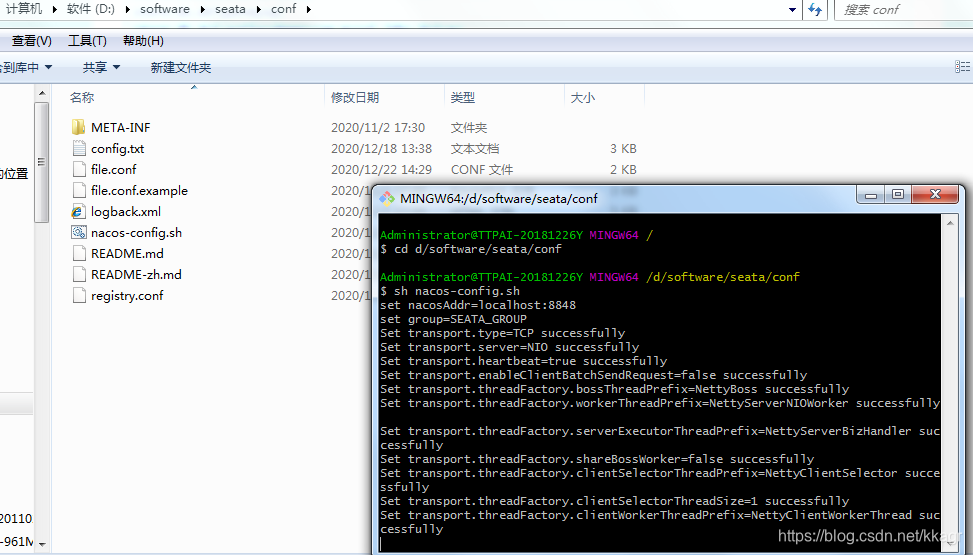The width and height of the screenshot is (973, 555).
Task: Select the registry.conf file name
Action: (x=127, y=296)
